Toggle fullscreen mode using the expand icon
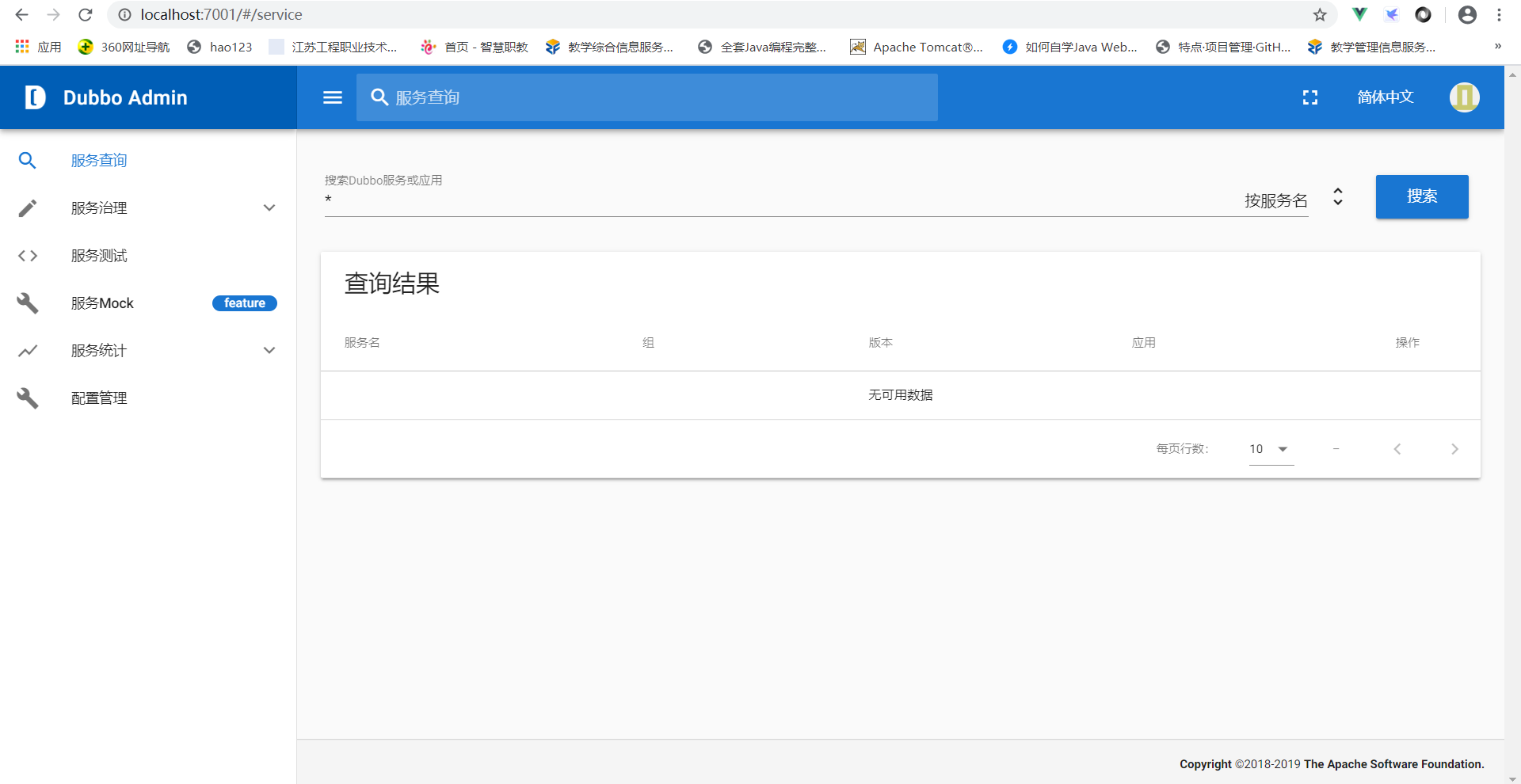 [1310, 97]
